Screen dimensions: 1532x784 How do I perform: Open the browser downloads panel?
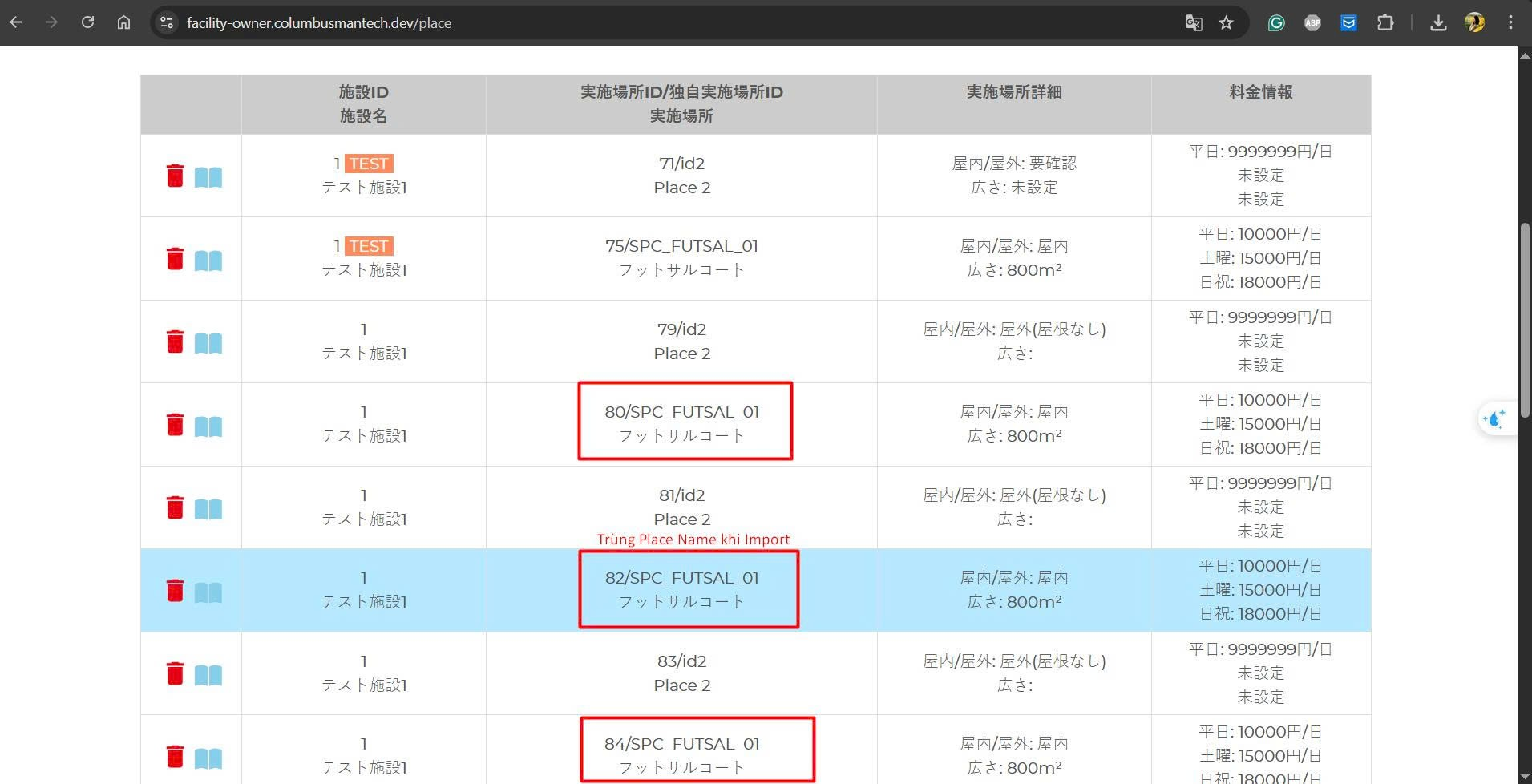pyautogui.click(x=1438, y=22)
